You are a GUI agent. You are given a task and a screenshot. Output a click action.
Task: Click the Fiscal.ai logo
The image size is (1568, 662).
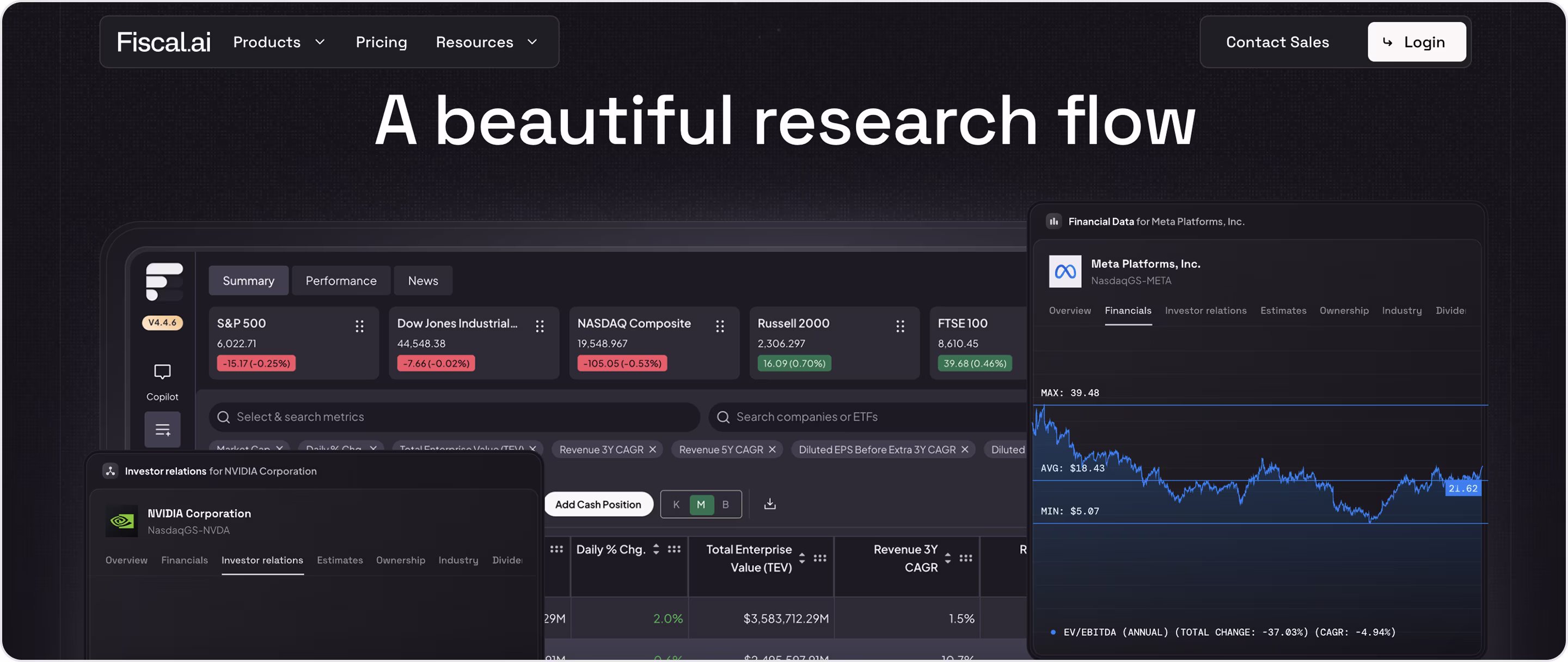click(x=164, y=42)
